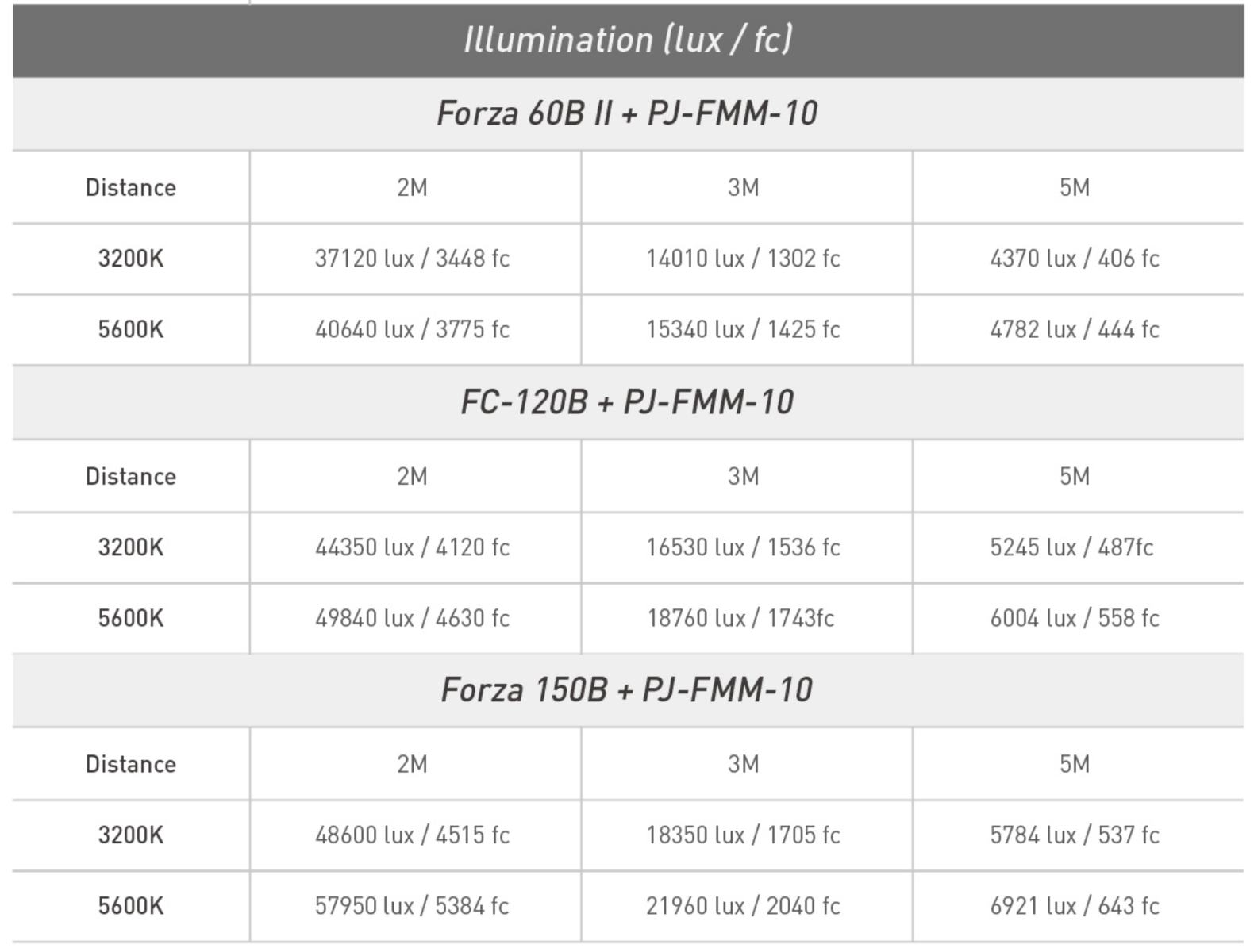Select the 6004 lux / 558 fc cell
The width and height of the screenshot is (1254, 952).
1075,618
